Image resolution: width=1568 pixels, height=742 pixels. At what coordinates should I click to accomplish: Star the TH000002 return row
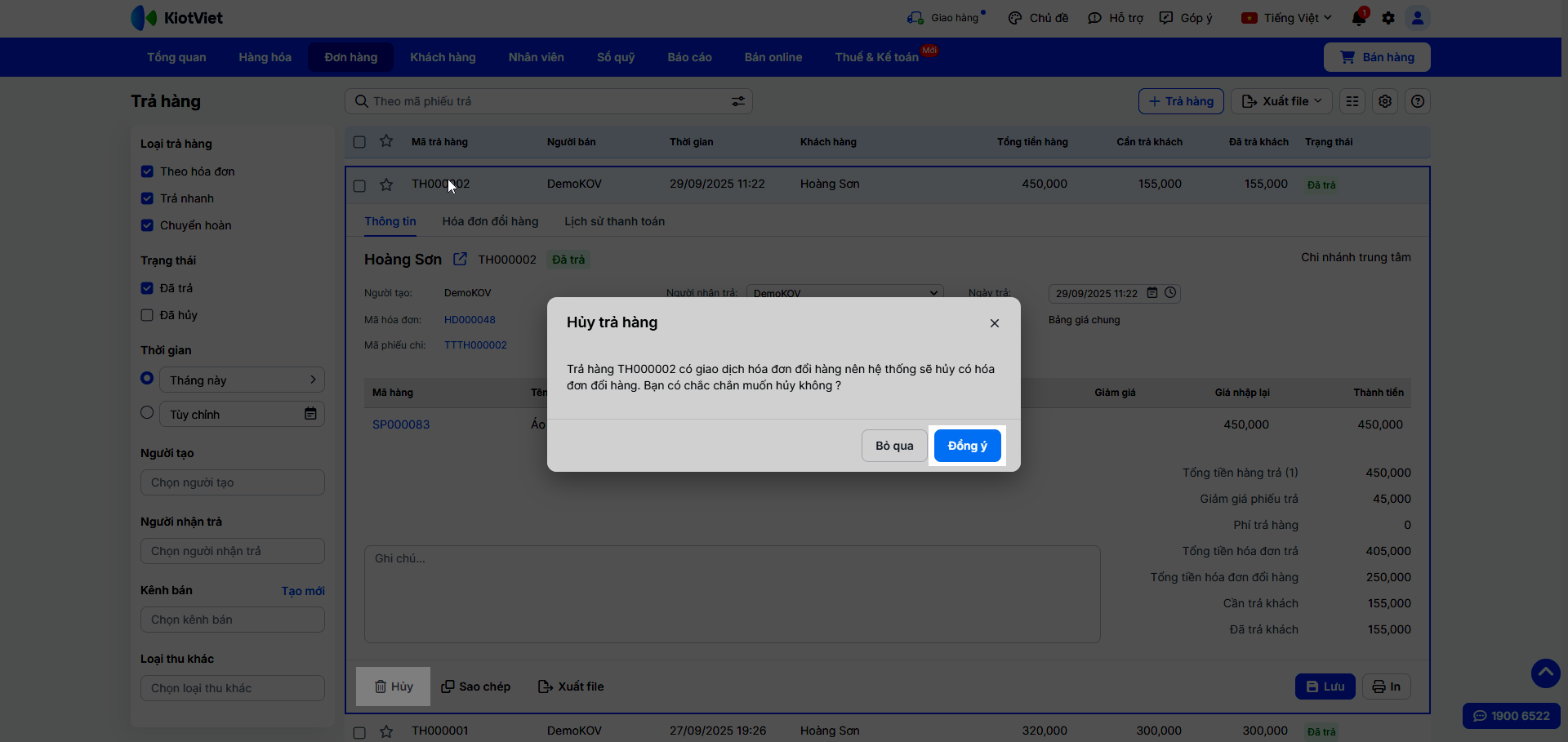coord(386,184)
